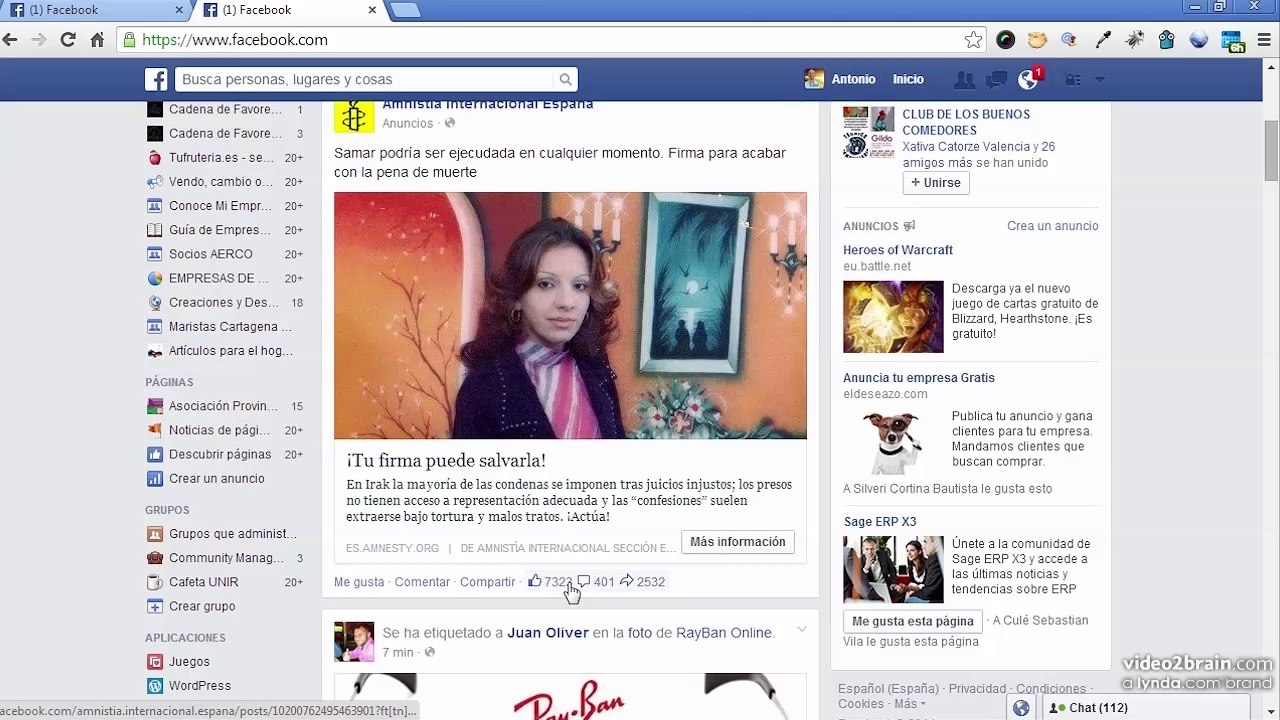Open messages icon in blue bar

pyautogui.click(x=996, y=80)
